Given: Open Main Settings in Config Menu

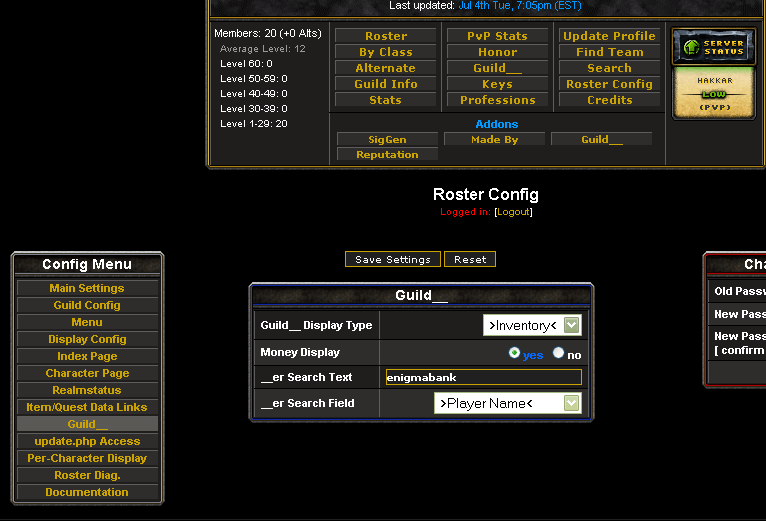Looking at the screenshot, I should [x=87, y=288].
